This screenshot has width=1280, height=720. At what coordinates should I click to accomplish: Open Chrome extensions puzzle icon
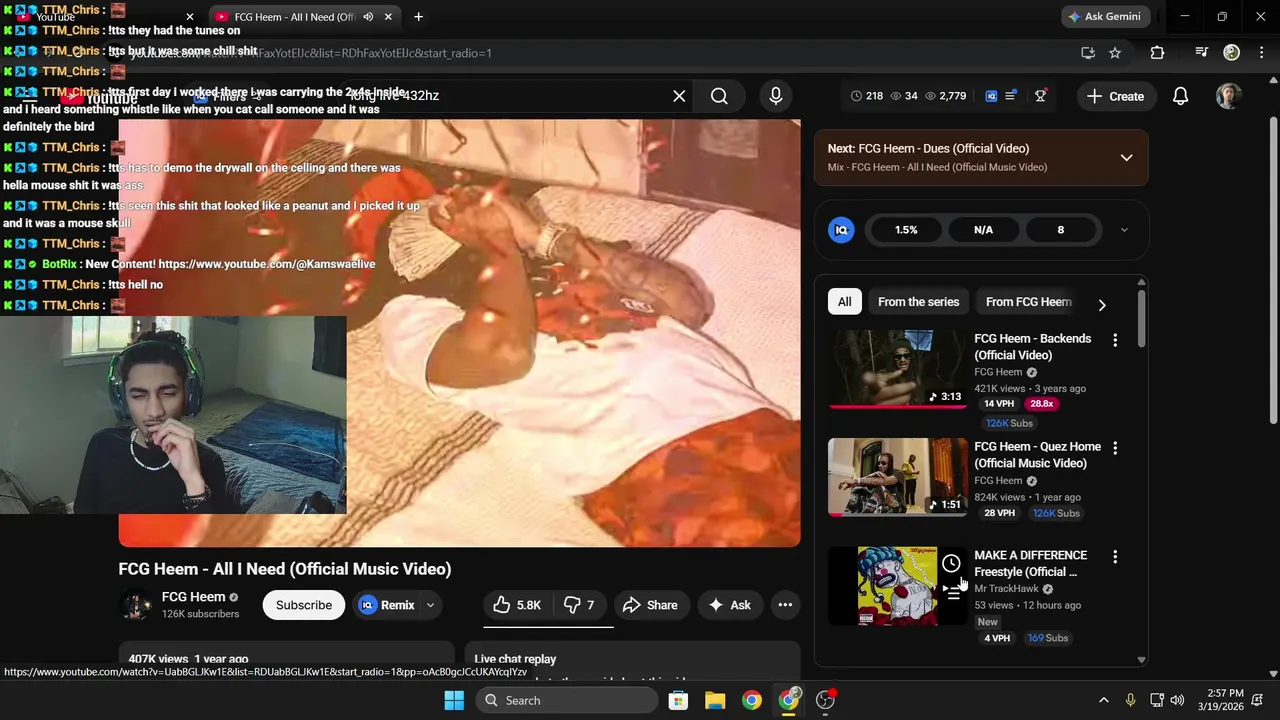1157,53
